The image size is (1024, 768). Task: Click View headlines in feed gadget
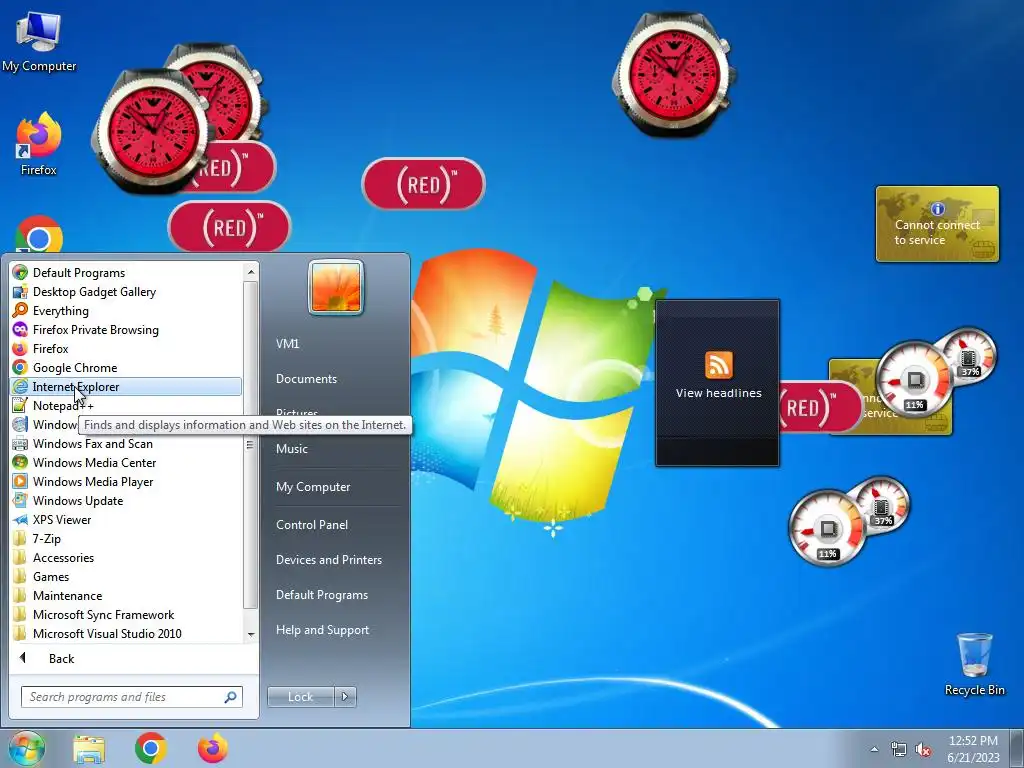tap(718, 393)
